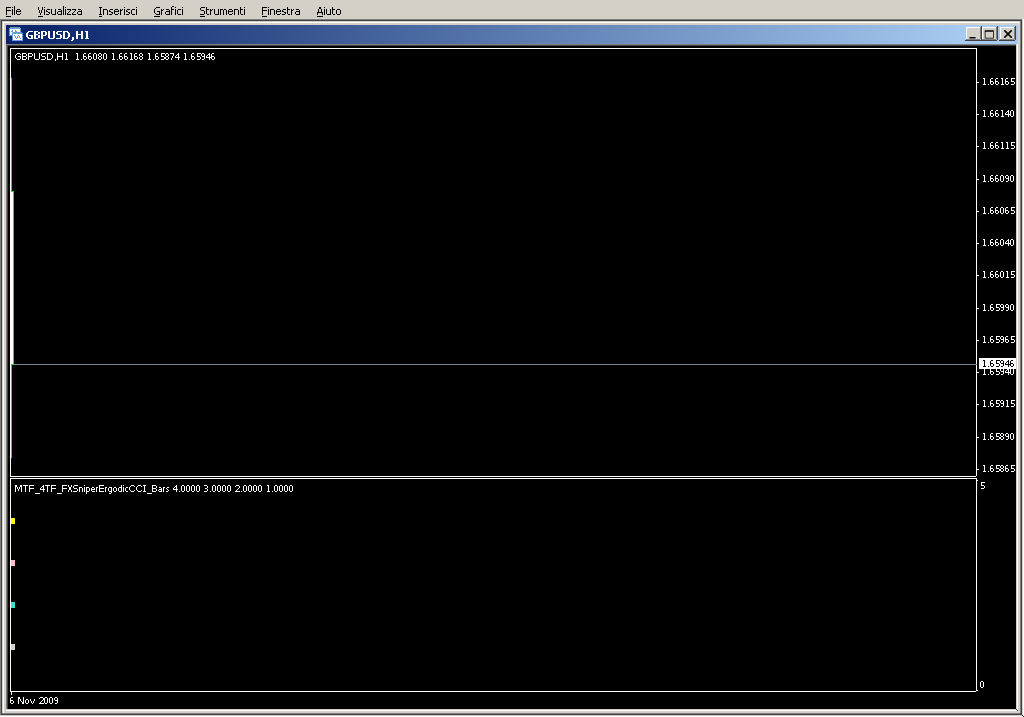Click the GBPUSD,H1 window title bar text

tap(57, 35)
